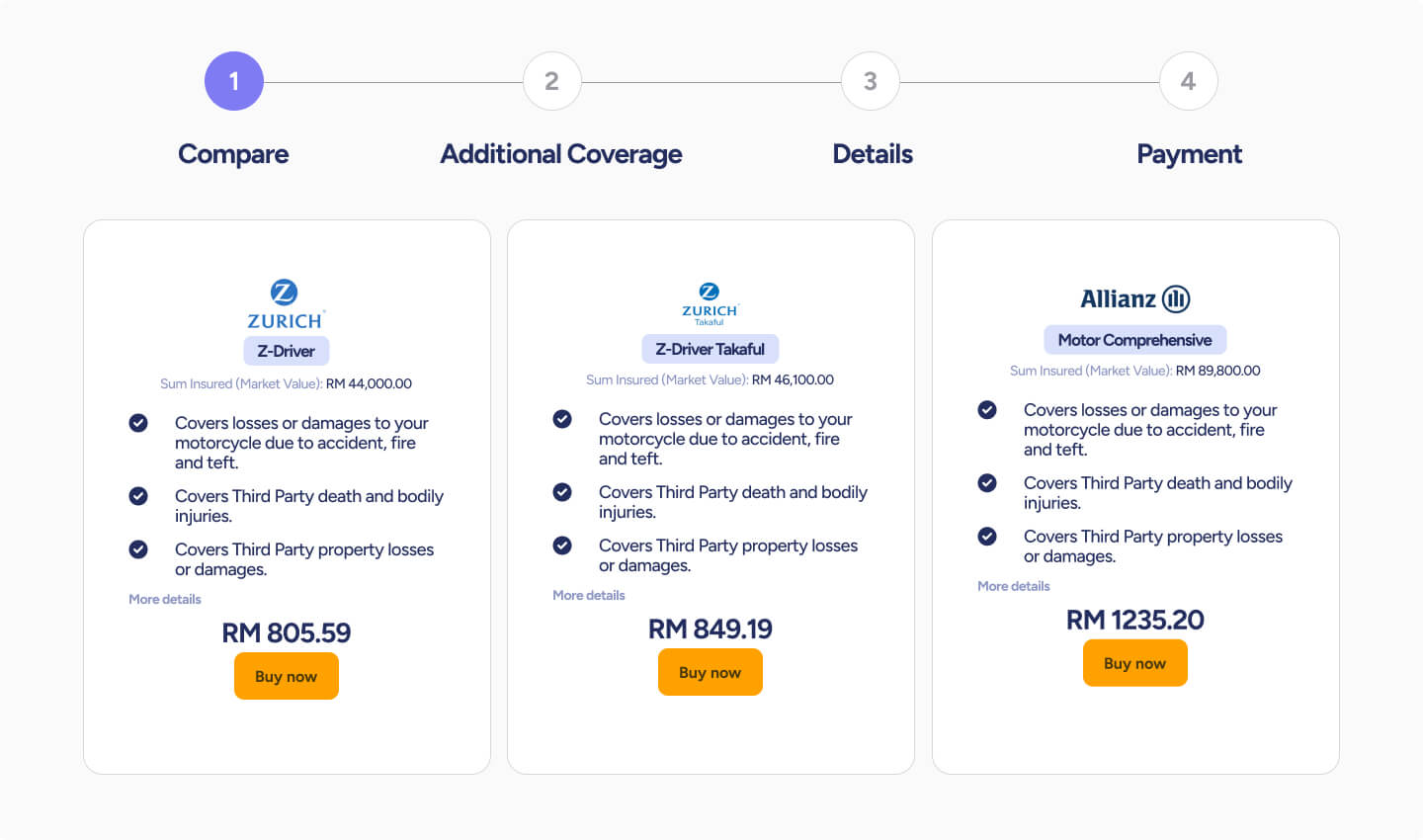Click property losses checkmark in Z-Driver card

pos(138,549)
